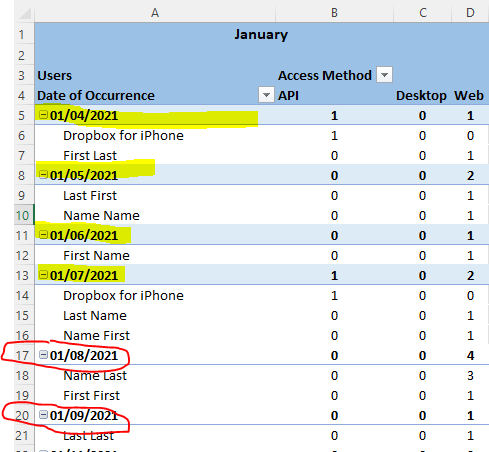Select column C header

click(423, 13)
